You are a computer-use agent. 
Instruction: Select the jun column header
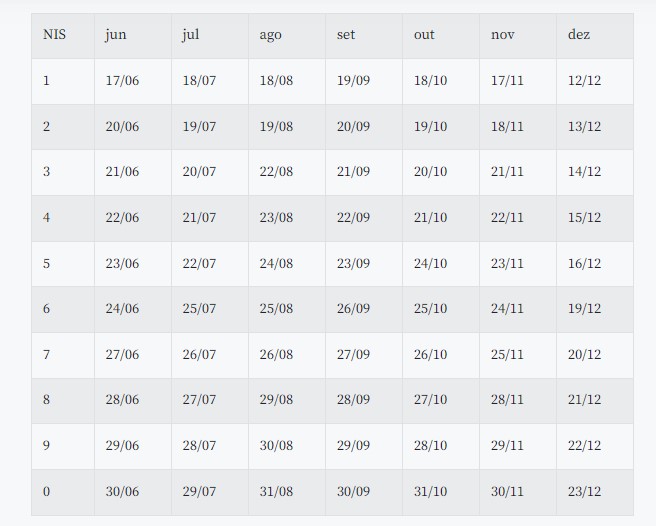[x=116, y=35]
